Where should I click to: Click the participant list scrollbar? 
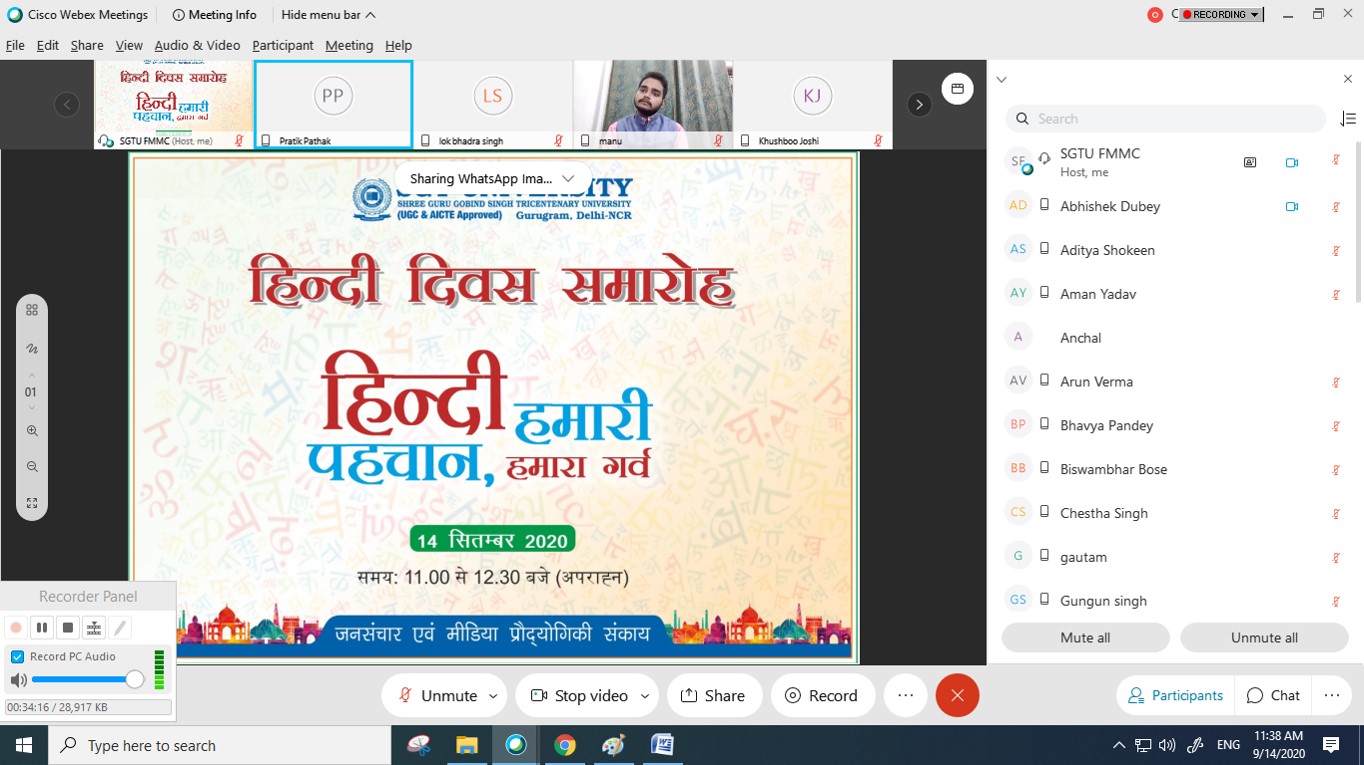(1358, 221)
